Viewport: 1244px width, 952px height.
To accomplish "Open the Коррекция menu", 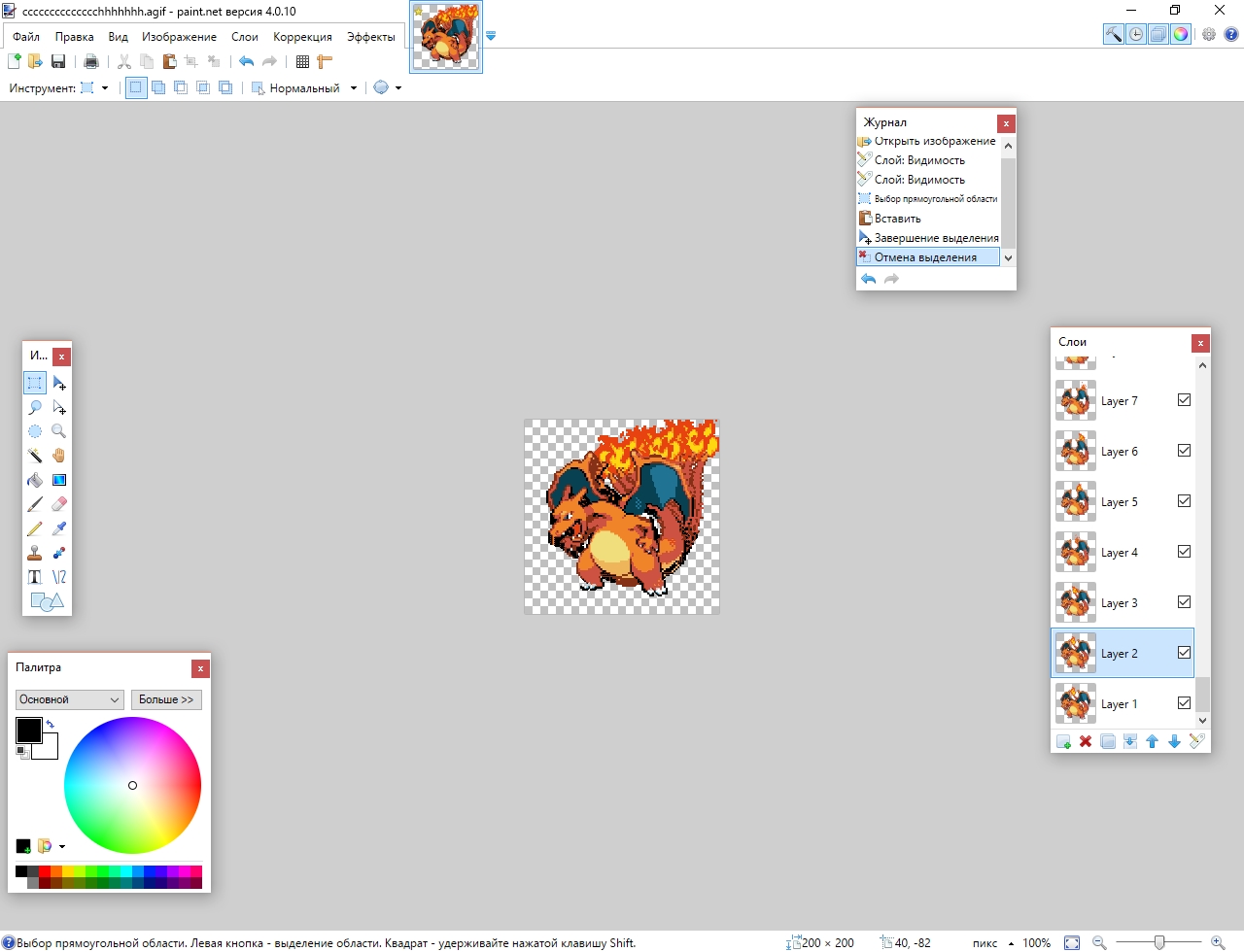I will click(x=302, y=37).
